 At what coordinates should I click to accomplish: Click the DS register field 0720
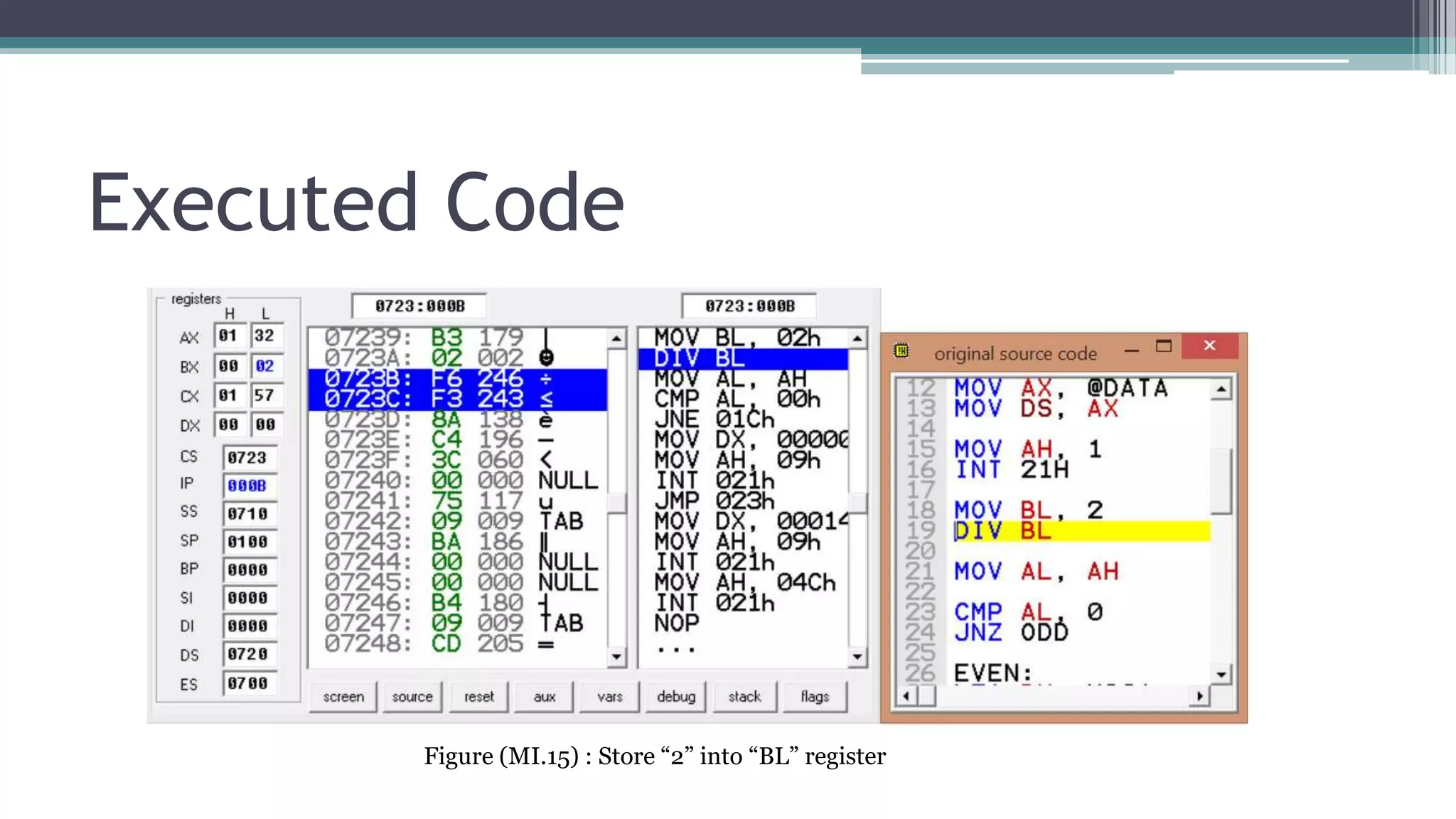pos(249,654)
